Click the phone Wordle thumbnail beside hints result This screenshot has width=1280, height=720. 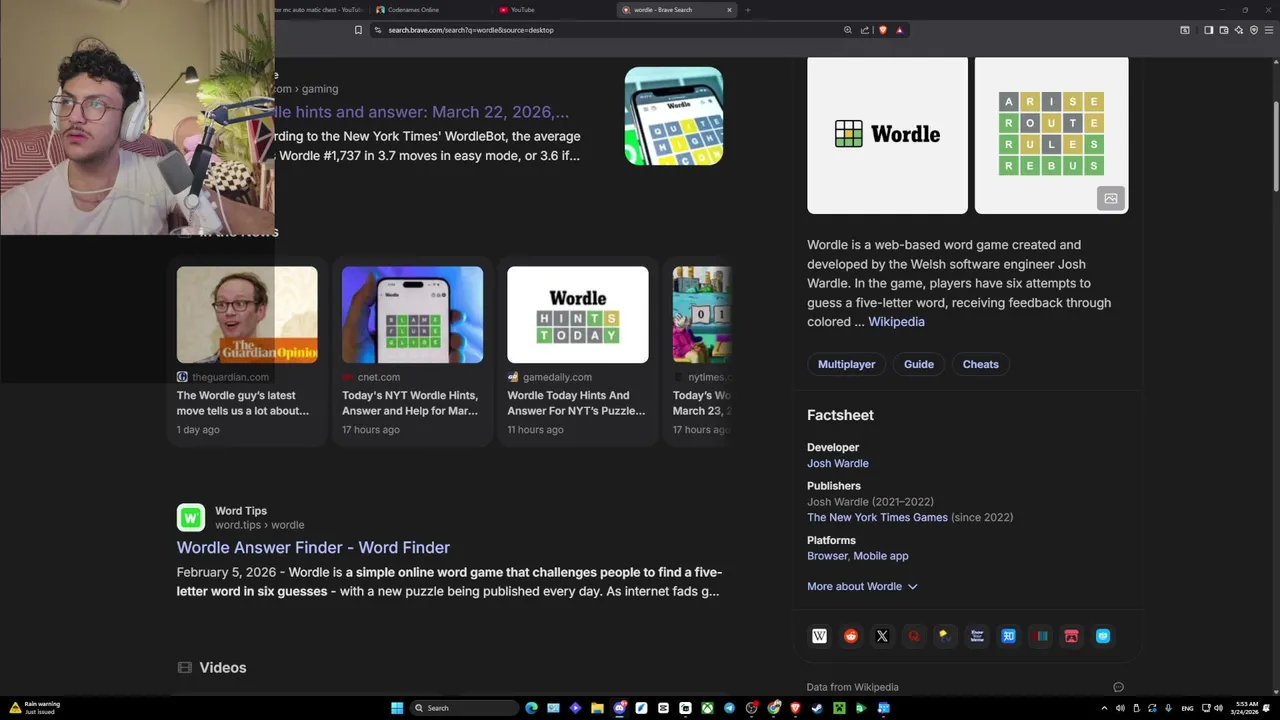pos(673,116)
